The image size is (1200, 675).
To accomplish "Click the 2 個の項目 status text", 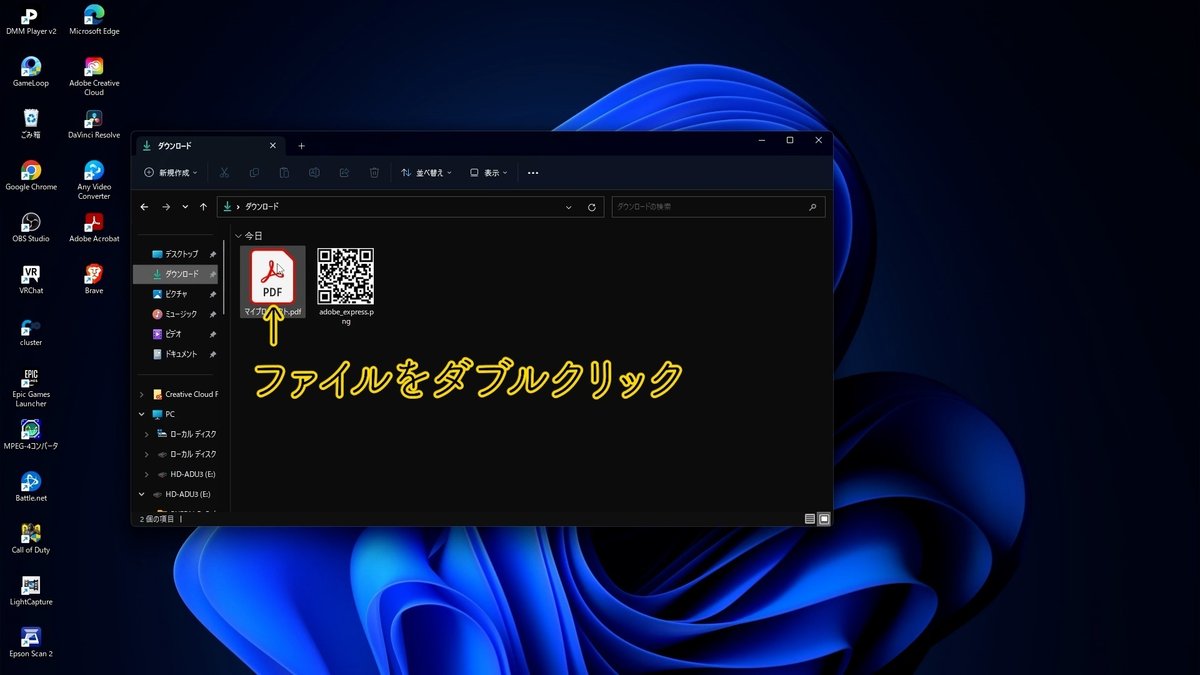I will (x=157, y=519).
